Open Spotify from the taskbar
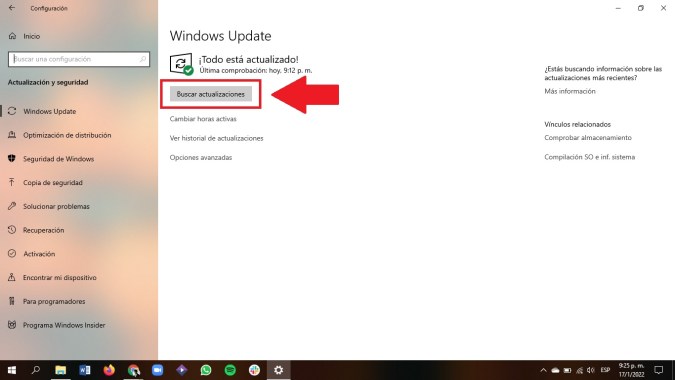 click(x=230, y=370)
